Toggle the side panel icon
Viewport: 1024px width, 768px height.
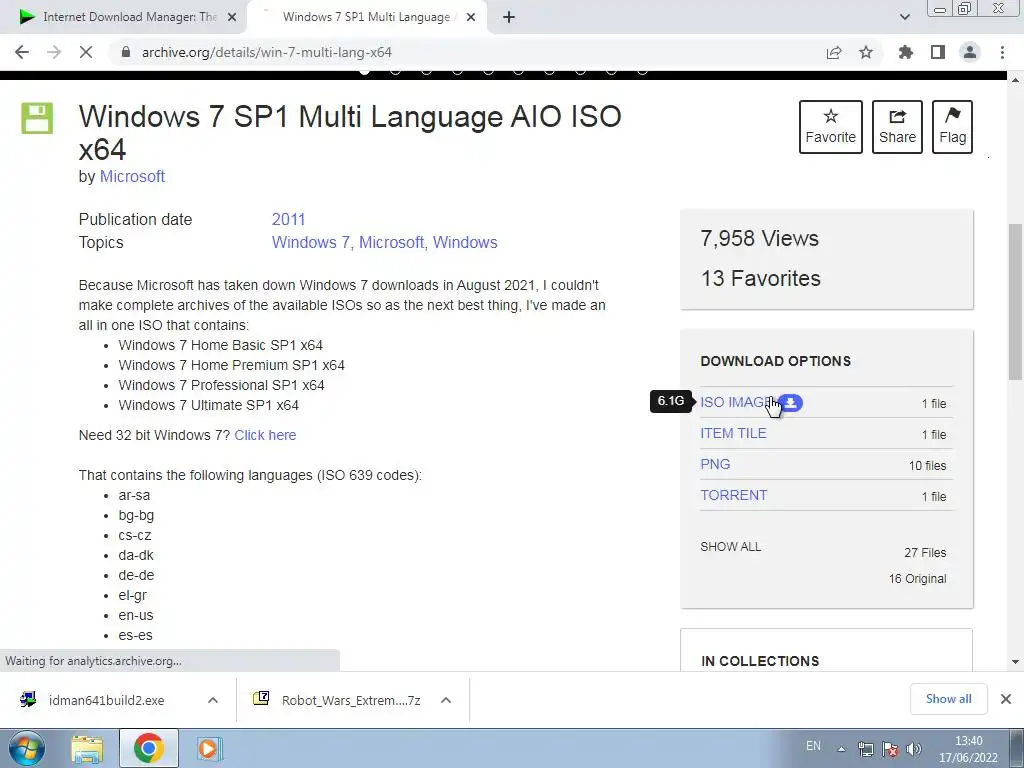pos(938,52)
